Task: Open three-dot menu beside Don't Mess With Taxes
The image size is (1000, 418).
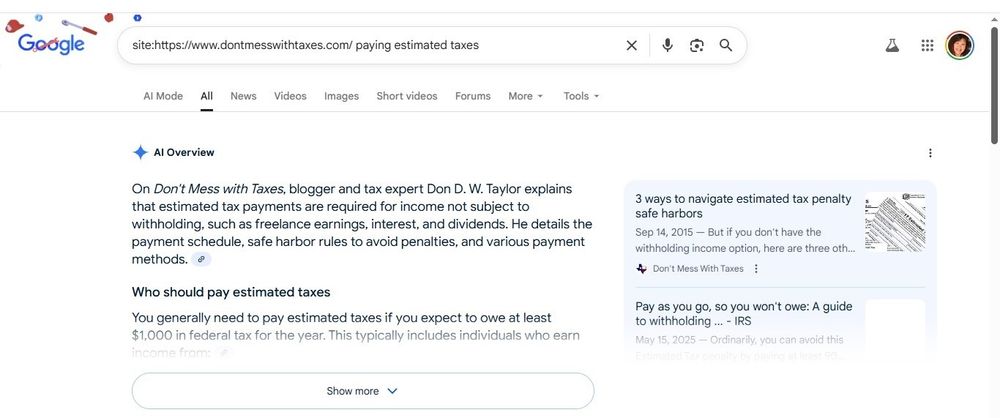Action: 756,269
